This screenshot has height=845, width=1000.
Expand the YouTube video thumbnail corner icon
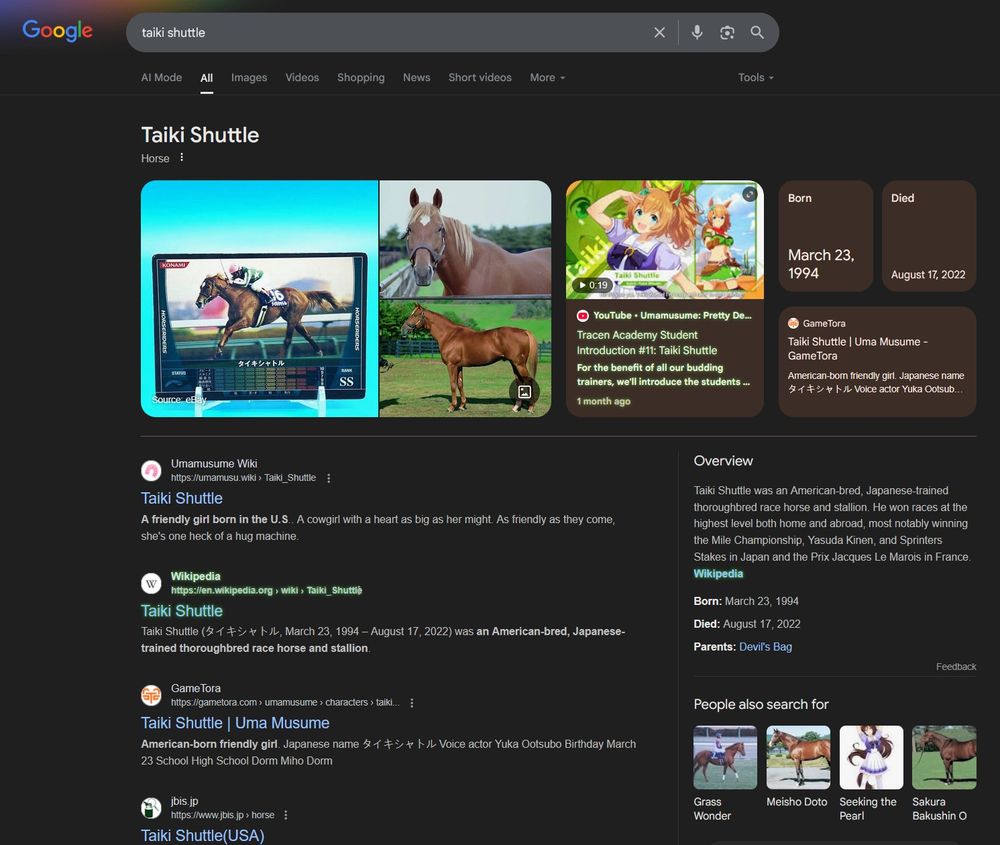coord(749,194)
